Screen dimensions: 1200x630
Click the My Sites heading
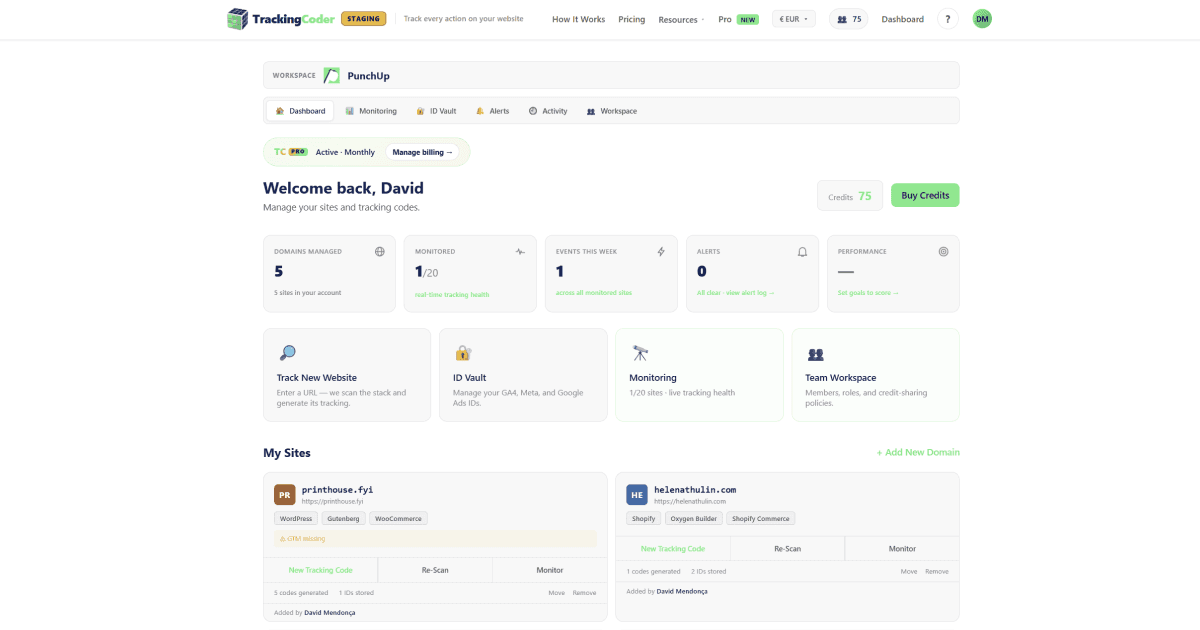point(287,453)
